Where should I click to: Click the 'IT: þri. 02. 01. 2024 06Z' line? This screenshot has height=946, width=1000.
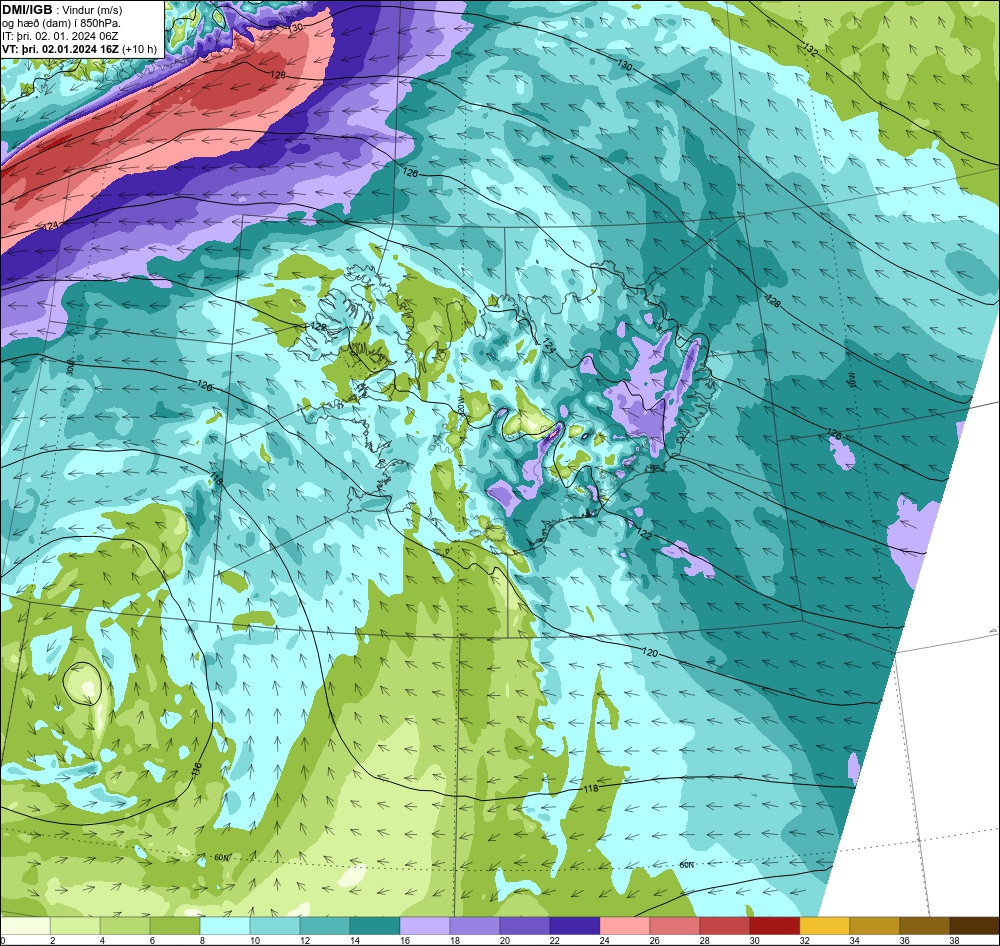point(60,36)
